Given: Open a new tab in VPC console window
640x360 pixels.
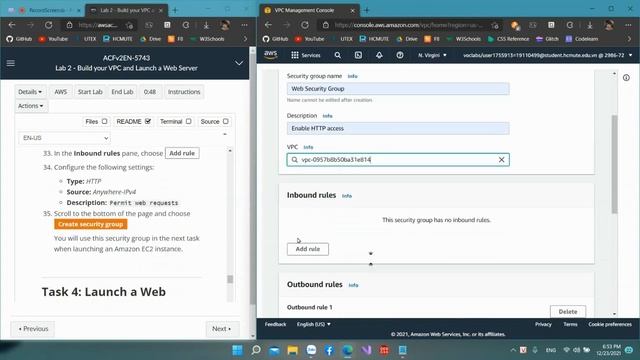Looking at the screenshot, I should [367, 10].
